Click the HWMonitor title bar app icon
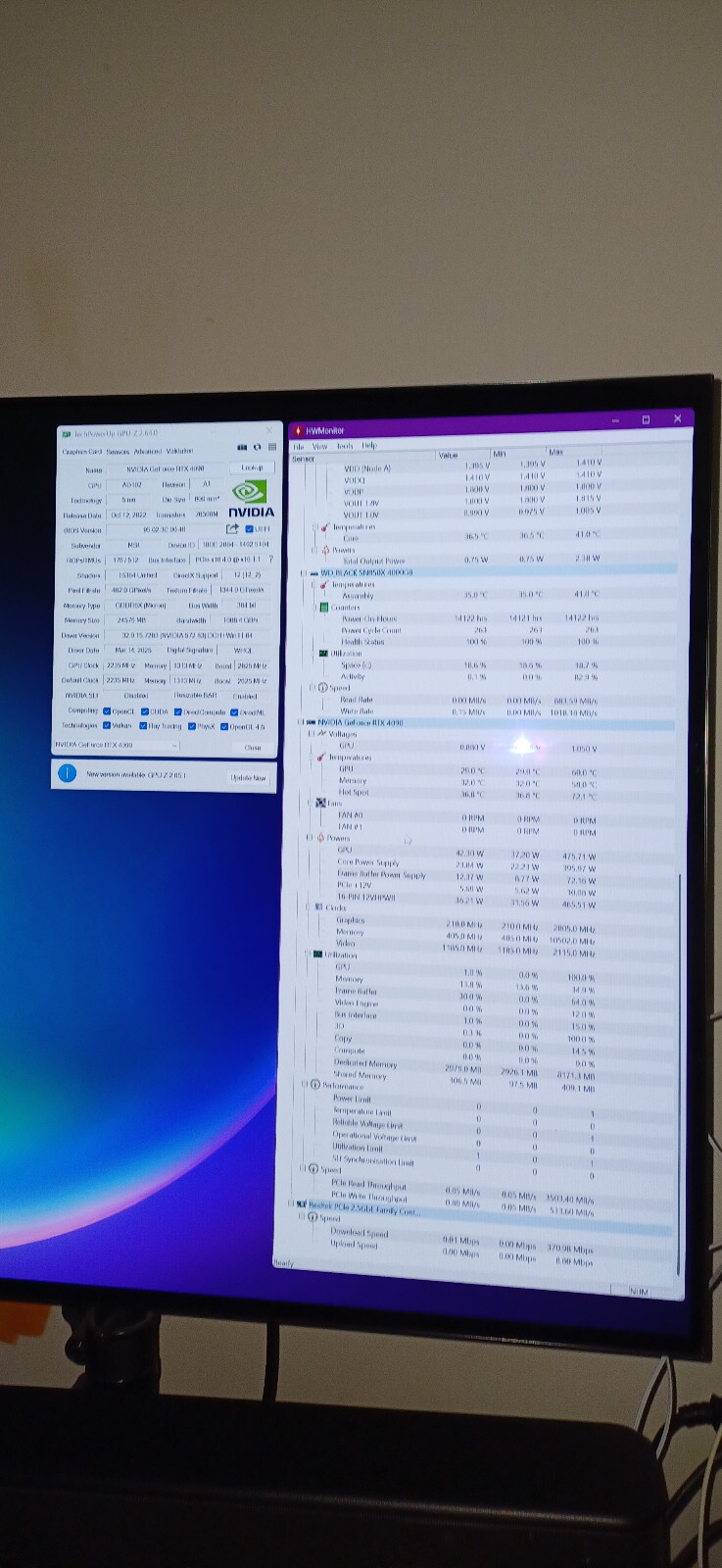 point(298,430)
